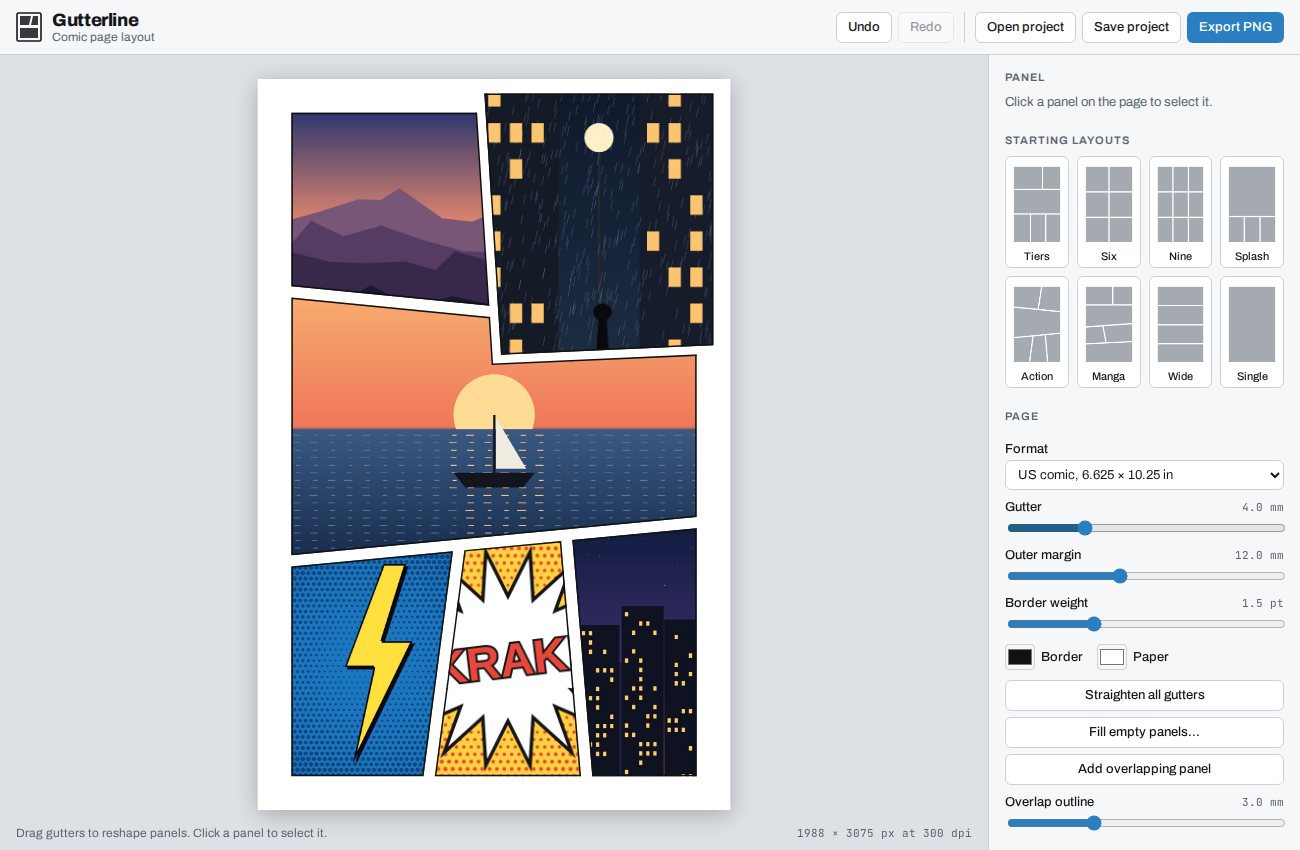Select the KRAK burst panel
Viewport: 1300px width, 850px height.
508,660
